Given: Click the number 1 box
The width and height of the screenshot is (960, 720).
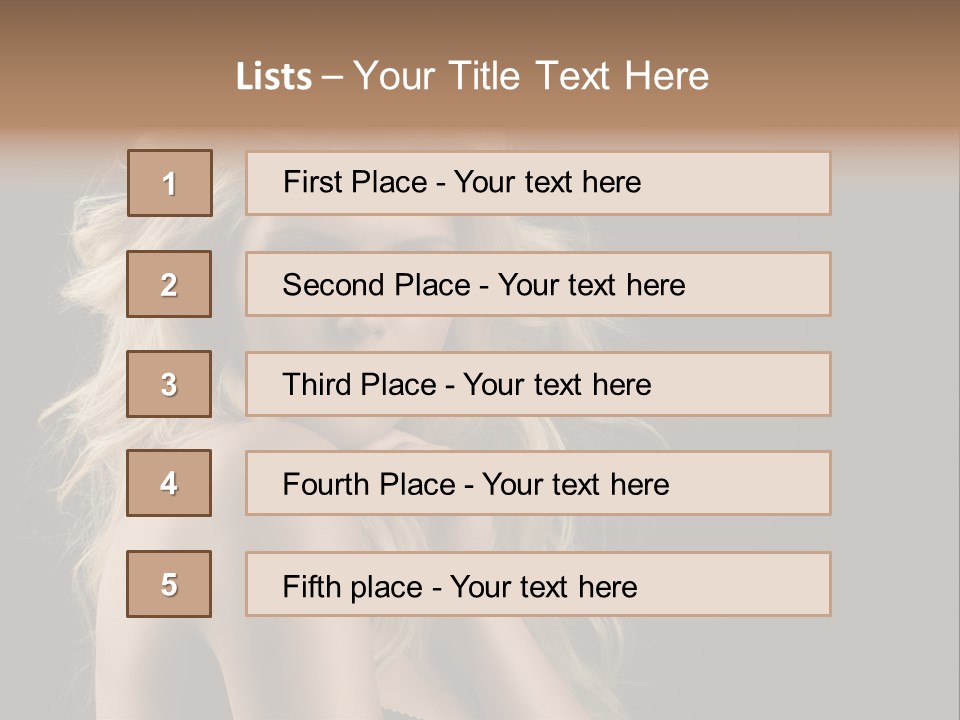Looking at the screenshot, I should (170, 183).
